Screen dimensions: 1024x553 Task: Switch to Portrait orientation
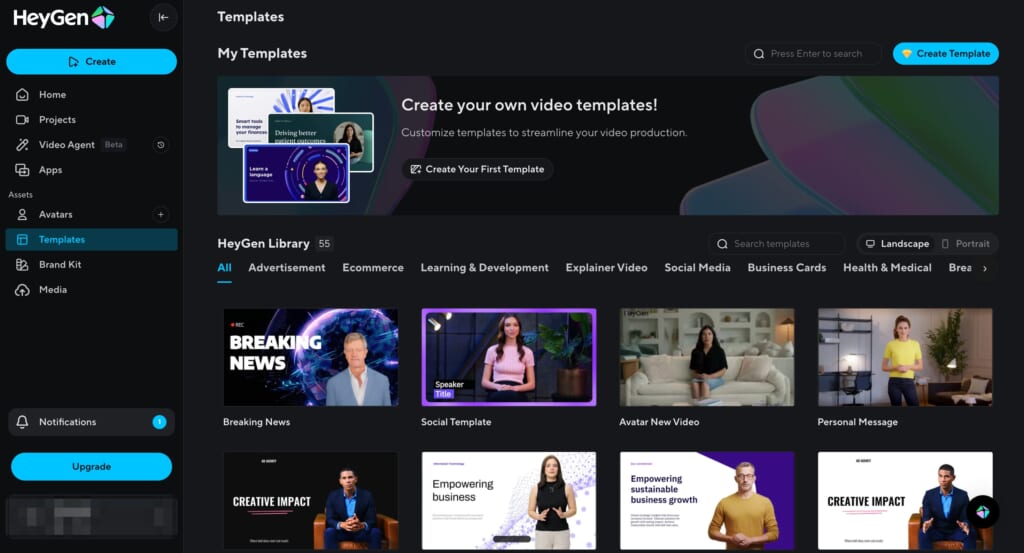pos(965,244)
